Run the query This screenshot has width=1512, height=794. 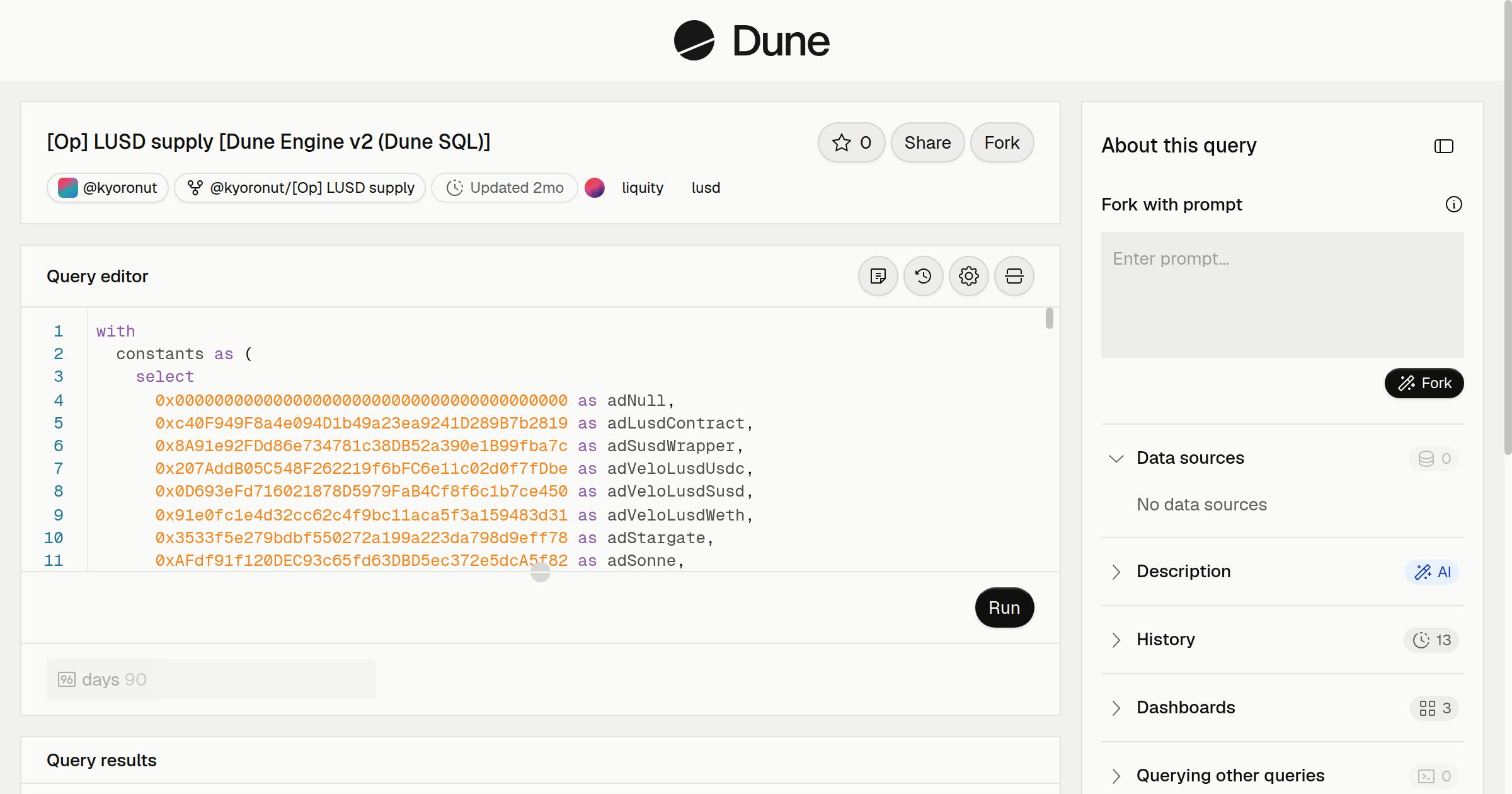click(1004, 607)
